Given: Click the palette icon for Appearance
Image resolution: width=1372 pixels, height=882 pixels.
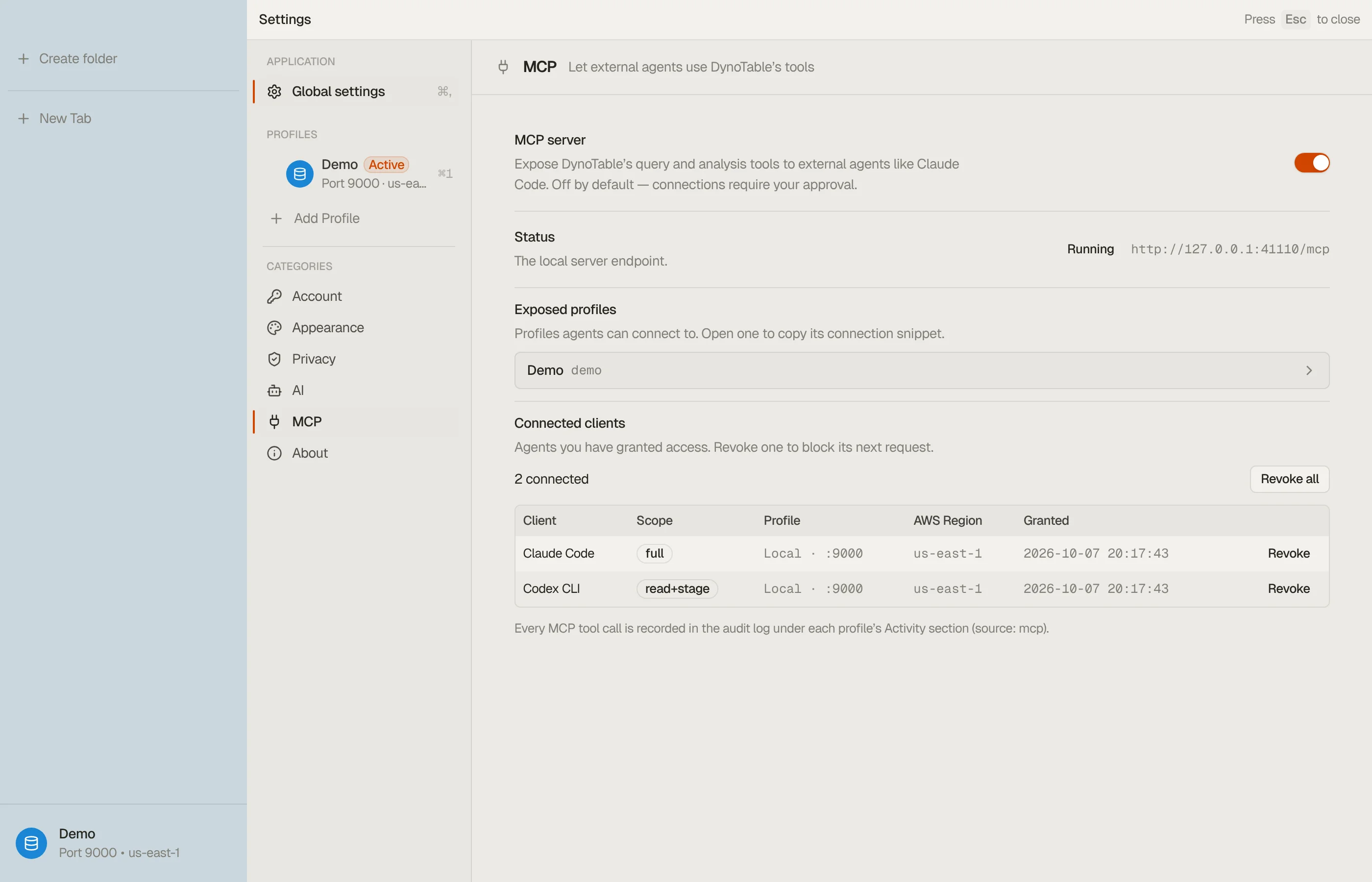Looking at the screenshot, I should point(274,328).
